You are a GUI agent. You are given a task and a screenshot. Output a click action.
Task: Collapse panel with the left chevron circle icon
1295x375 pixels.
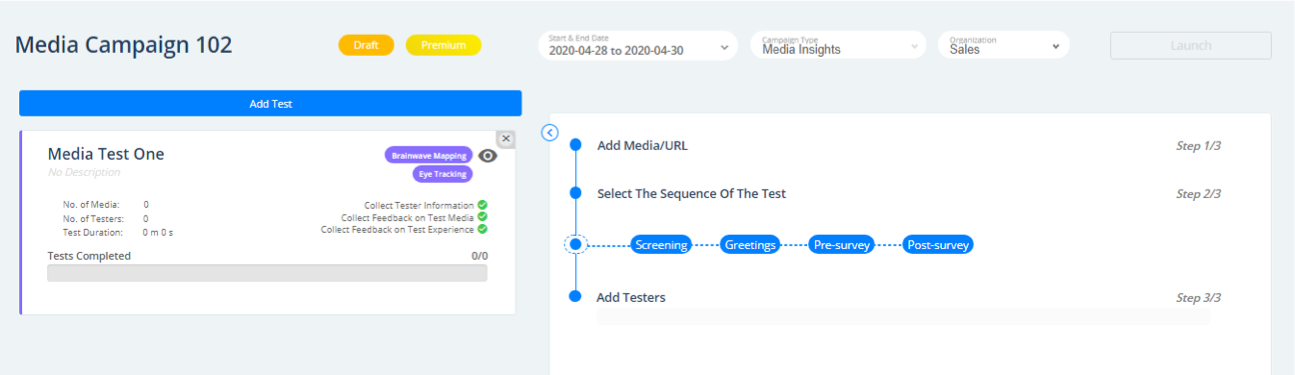point(549,133)
